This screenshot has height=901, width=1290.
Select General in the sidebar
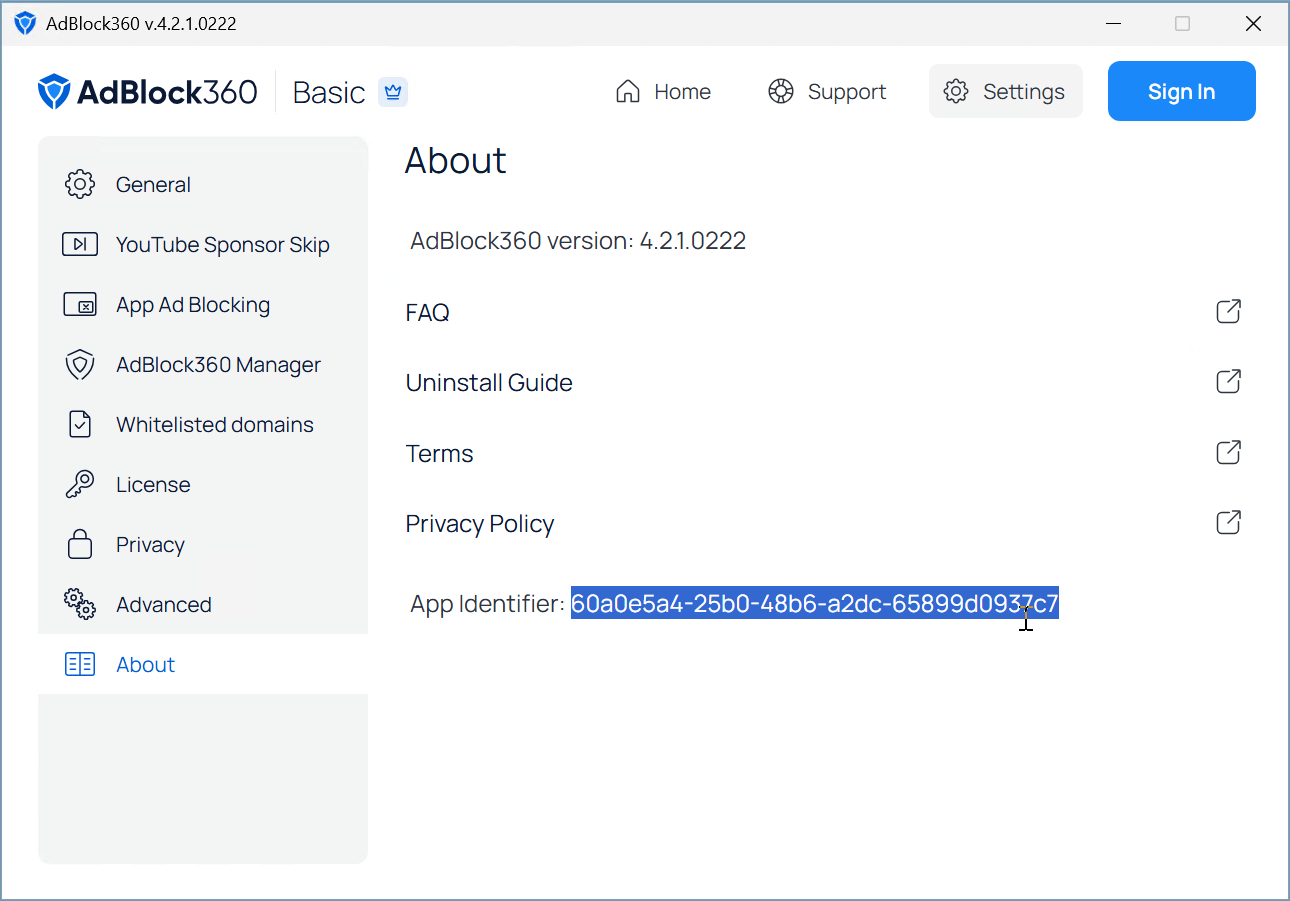pyautogui.click(x=203, y=184)
